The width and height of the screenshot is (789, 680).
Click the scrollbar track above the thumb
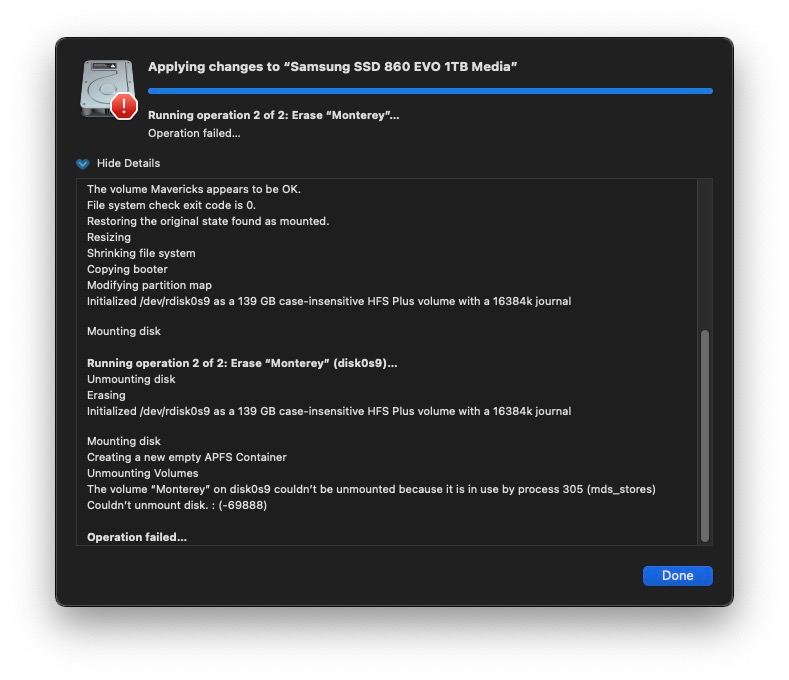point(704,254)
